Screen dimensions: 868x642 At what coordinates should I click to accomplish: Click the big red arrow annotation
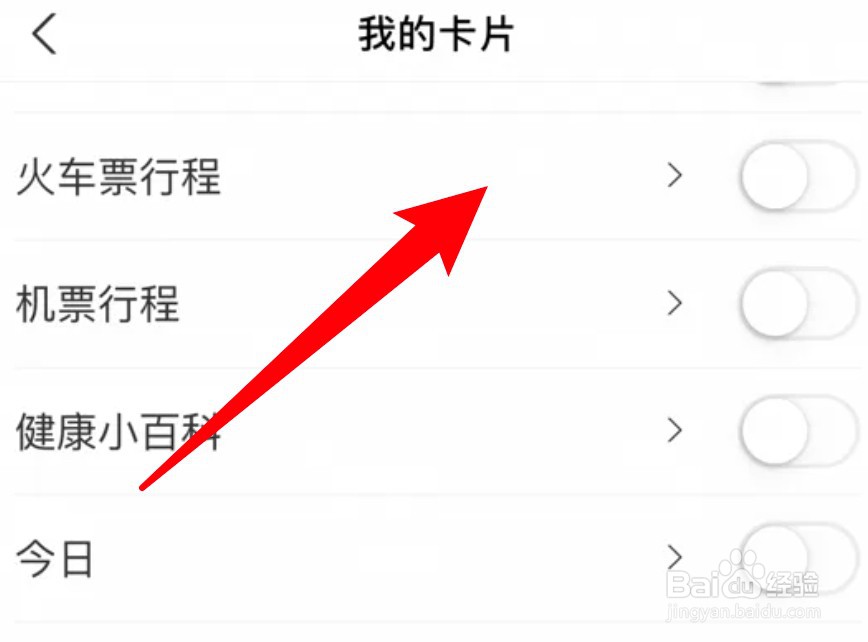point(314,338)
